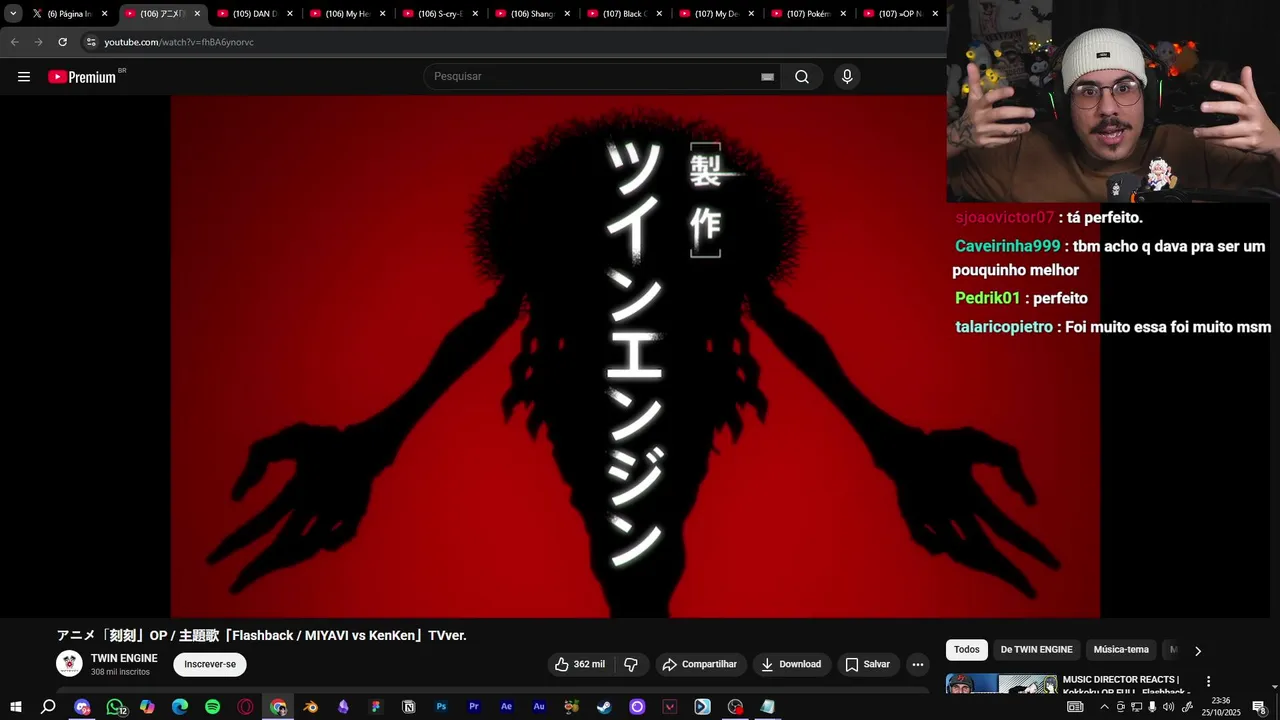This screenshot has height=720, width=1280.
Task: Show hidden system tray icons
Action: [x=1104, y=707]
